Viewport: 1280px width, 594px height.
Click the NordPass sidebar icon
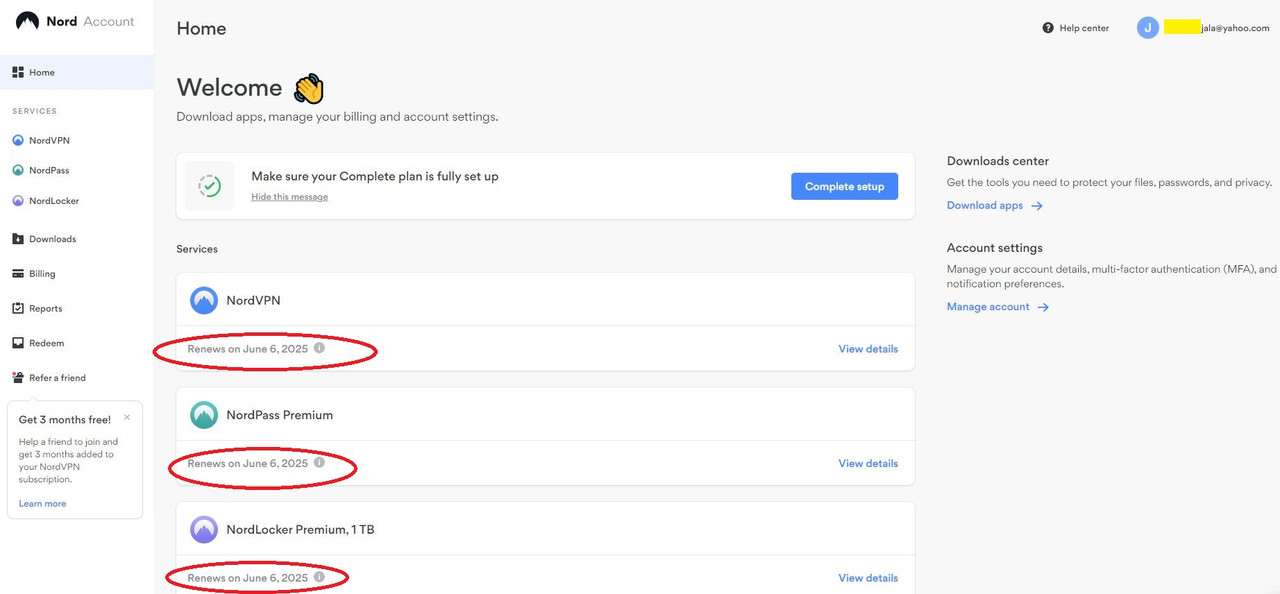point(18,171)
